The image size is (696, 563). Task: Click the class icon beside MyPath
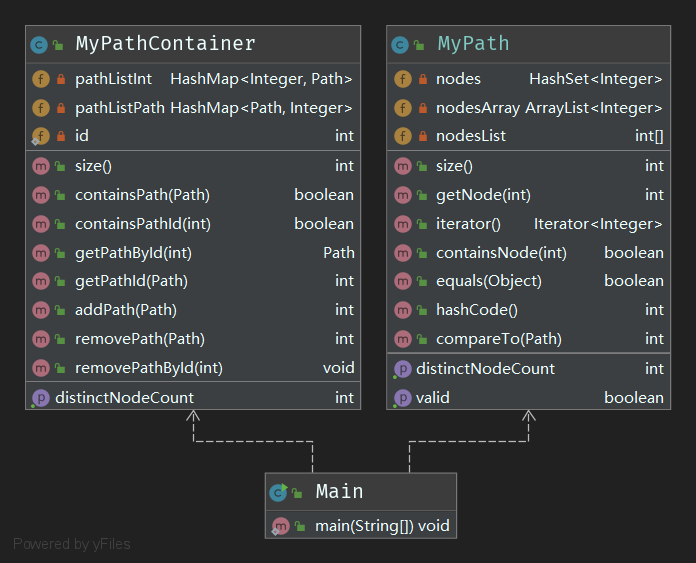pyautogui.click(x=400, y=45)
